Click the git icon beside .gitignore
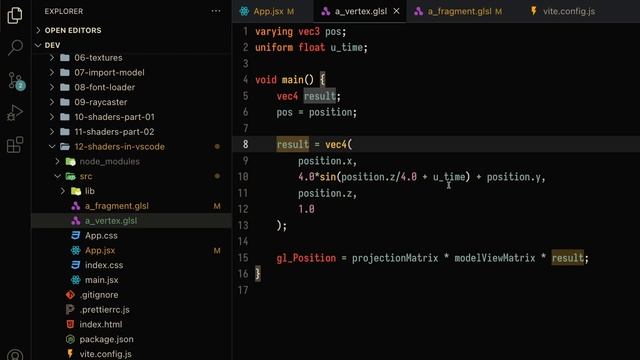Image resolution: width=640 pixels, height=360 pixels. pyautogui.click(x=70, y=295)
